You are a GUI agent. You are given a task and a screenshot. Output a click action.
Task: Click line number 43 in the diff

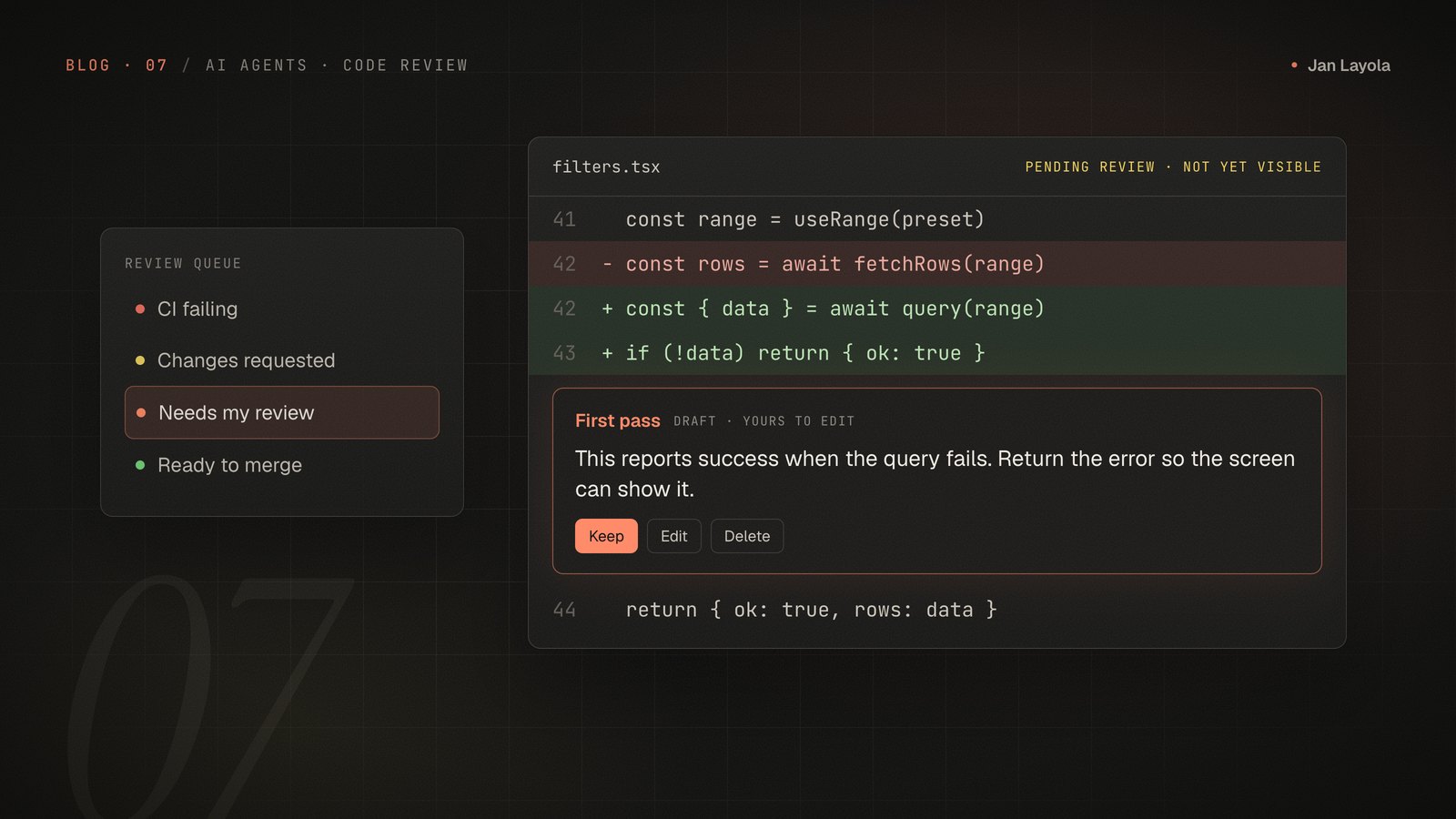564,353
